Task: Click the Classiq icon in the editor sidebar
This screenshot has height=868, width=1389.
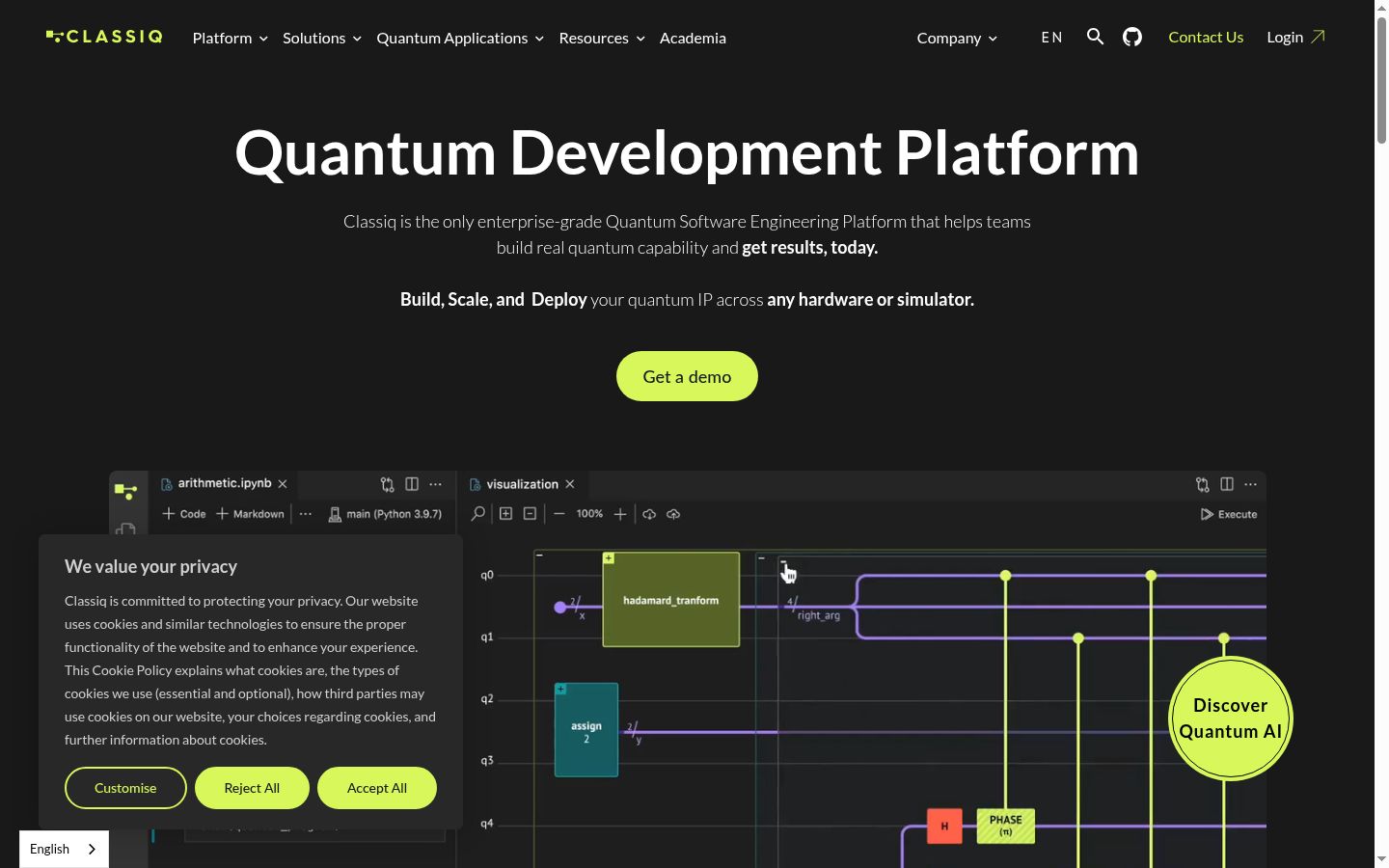Action: pyautogui.click(x=126, y=492)
